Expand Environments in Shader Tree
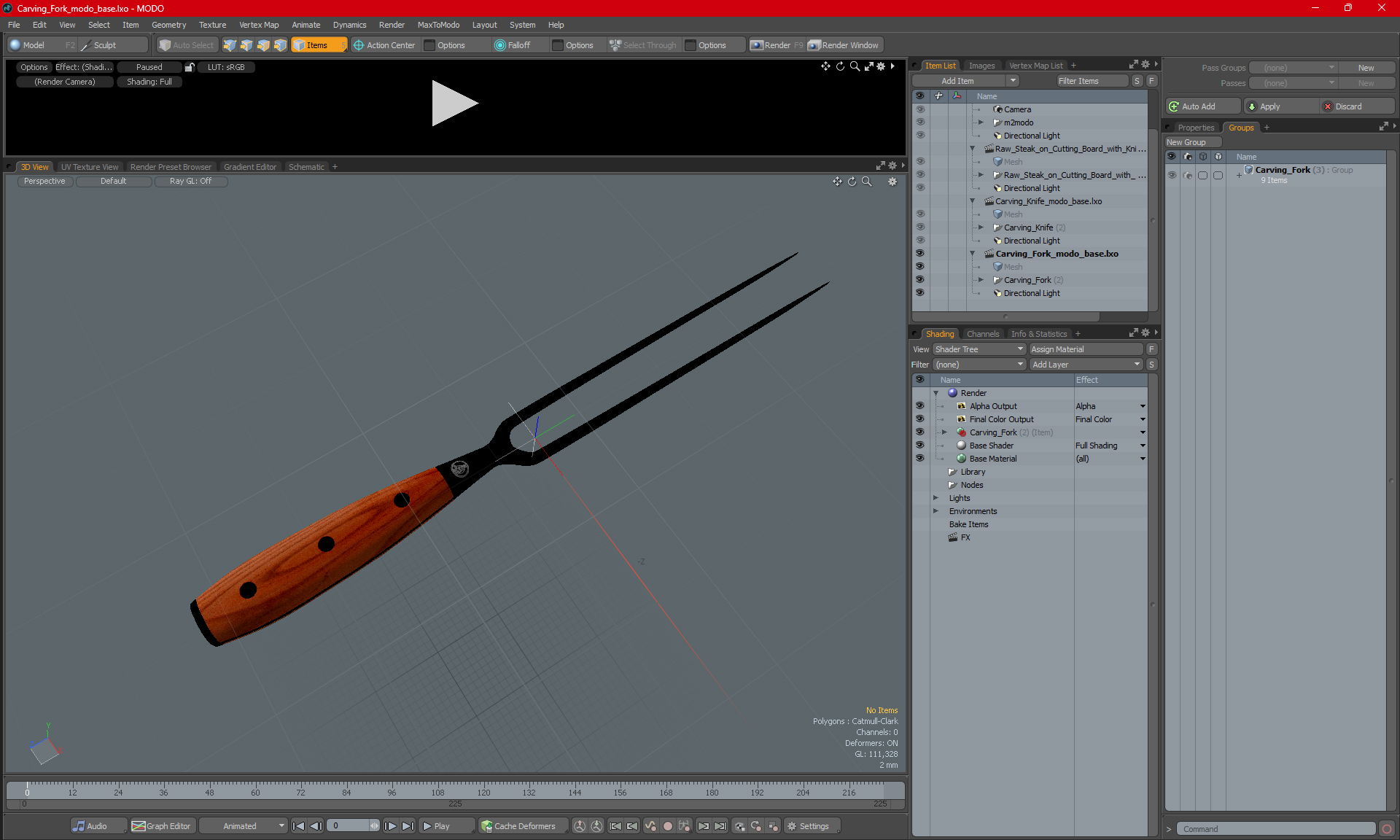 coord(936,511)
